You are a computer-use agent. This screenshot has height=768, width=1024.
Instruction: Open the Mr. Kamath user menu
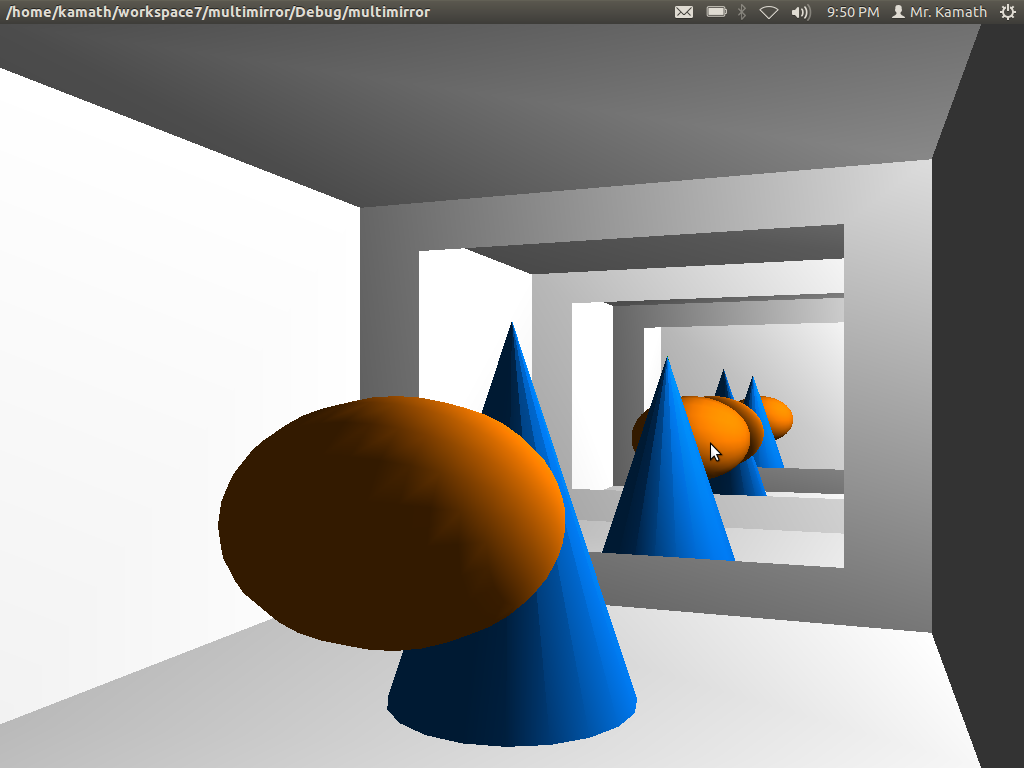click(x=940, y=12)
